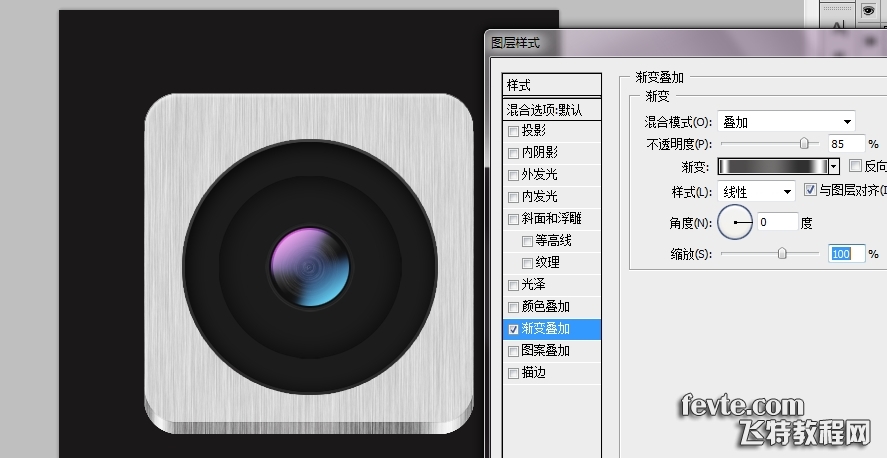Viewport: 887px width, 458px height.
Task: Click the layer visibility eye icon
Action: click(x=868, y=10)
